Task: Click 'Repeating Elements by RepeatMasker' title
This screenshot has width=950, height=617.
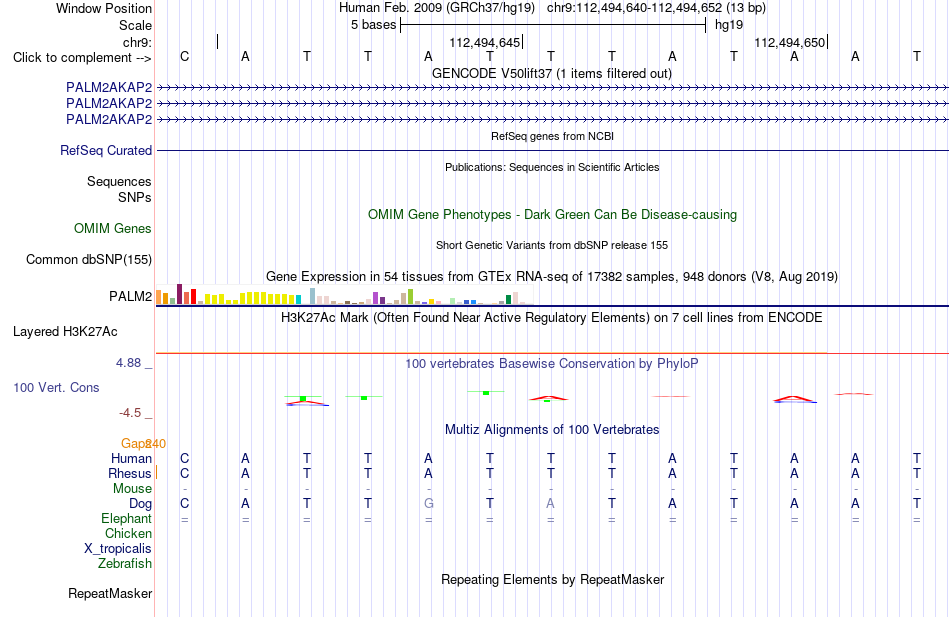Action: coord(552,579)
